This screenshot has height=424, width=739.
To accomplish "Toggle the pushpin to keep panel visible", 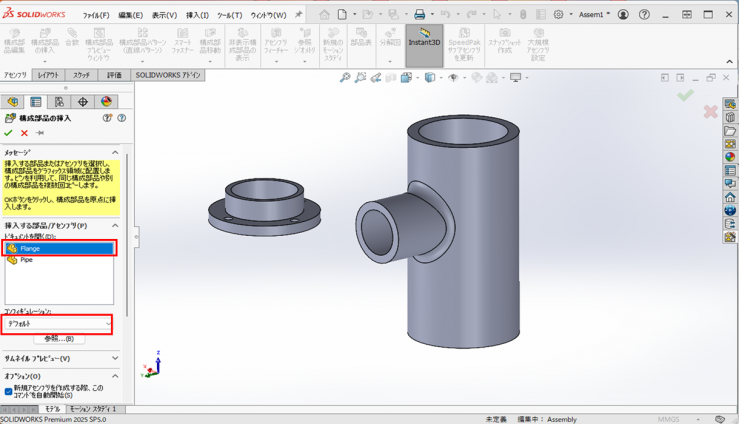I will (x=39, y=132).
